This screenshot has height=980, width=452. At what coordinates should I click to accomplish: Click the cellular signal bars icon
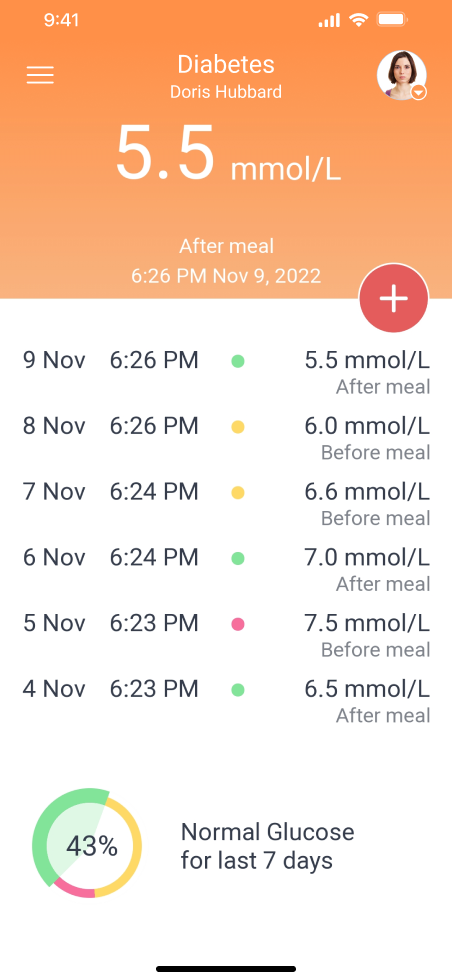click(x=329, y=21)
